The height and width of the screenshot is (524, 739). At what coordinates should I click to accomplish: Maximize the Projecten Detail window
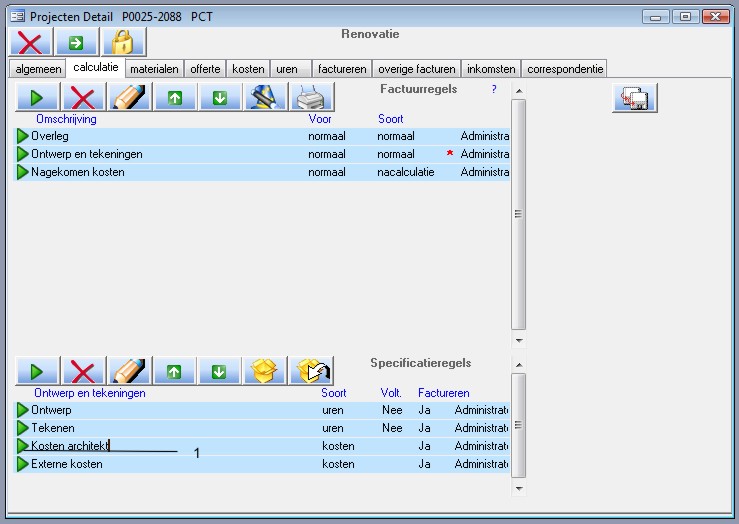tap(685, 17)
